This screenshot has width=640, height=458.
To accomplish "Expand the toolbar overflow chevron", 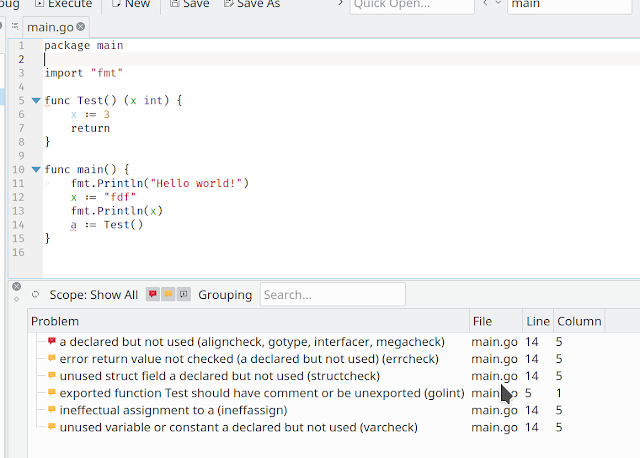I will (x=340, y=4).
